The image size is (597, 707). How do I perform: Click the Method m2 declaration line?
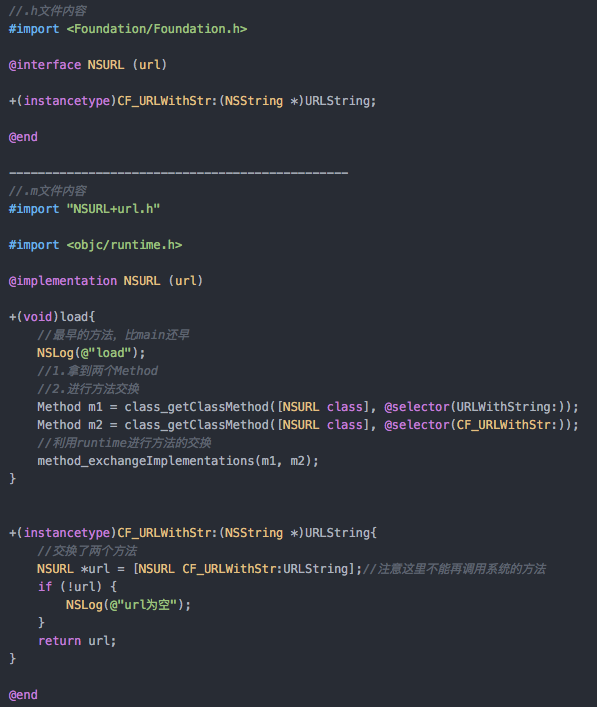(x=308, y=425)
